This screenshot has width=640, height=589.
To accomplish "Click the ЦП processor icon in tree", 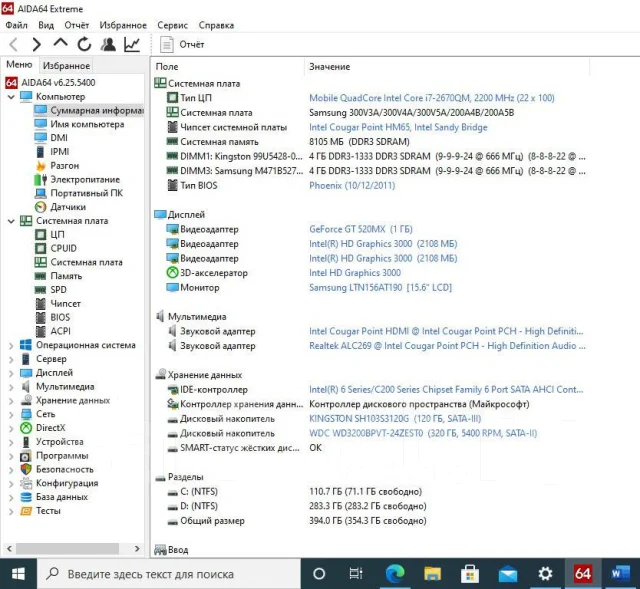I will click(x=40, y=235).
